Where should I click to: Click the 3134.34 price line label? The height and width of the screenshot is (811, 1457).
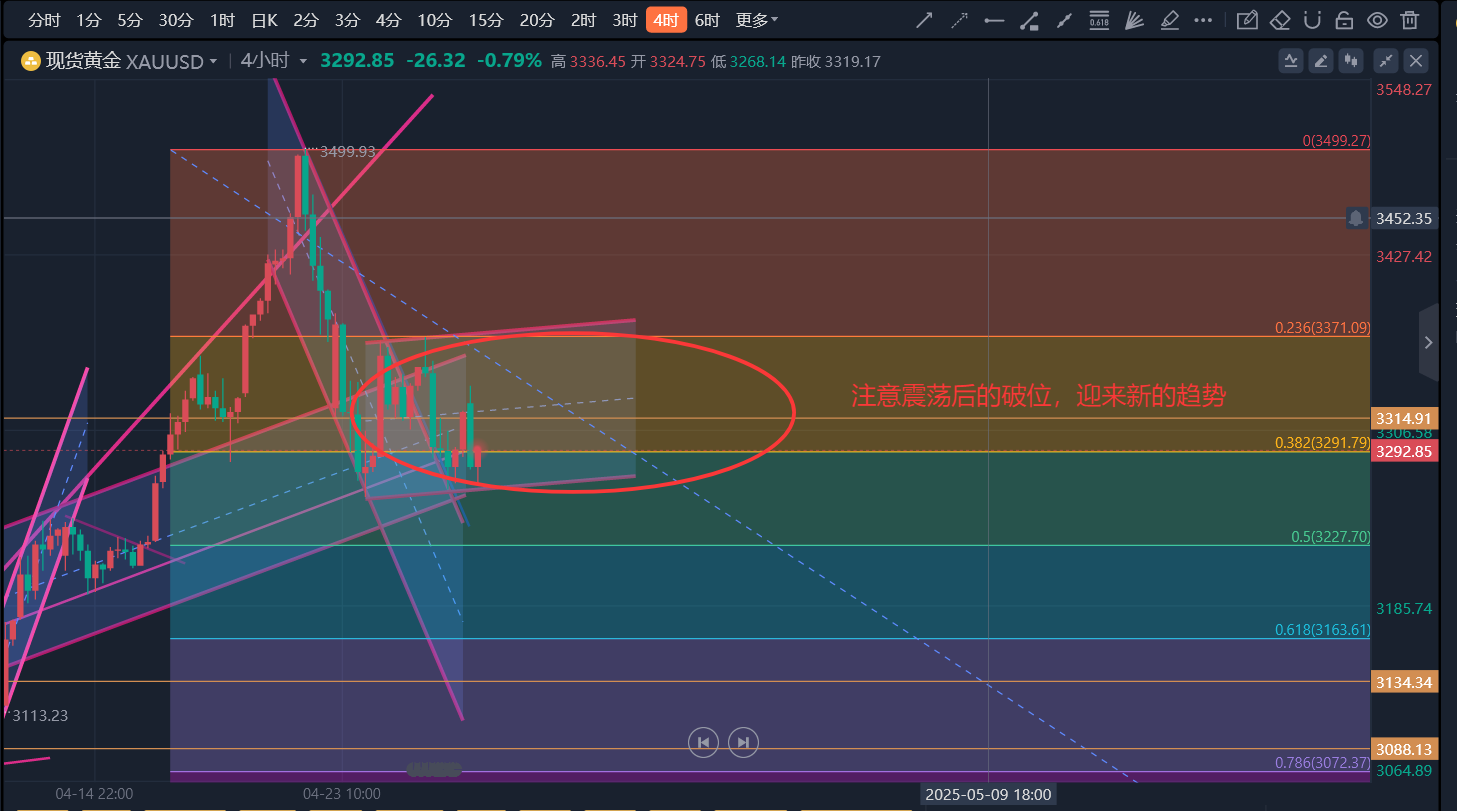point(1404,681)
